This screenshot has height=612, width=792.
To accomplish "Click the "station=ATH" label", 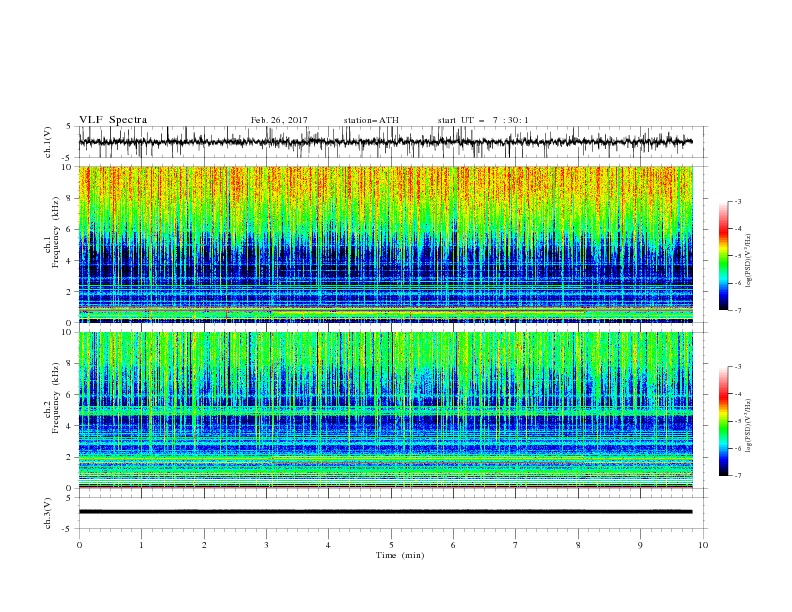I will pyautogui.click(x=371, y=120).
